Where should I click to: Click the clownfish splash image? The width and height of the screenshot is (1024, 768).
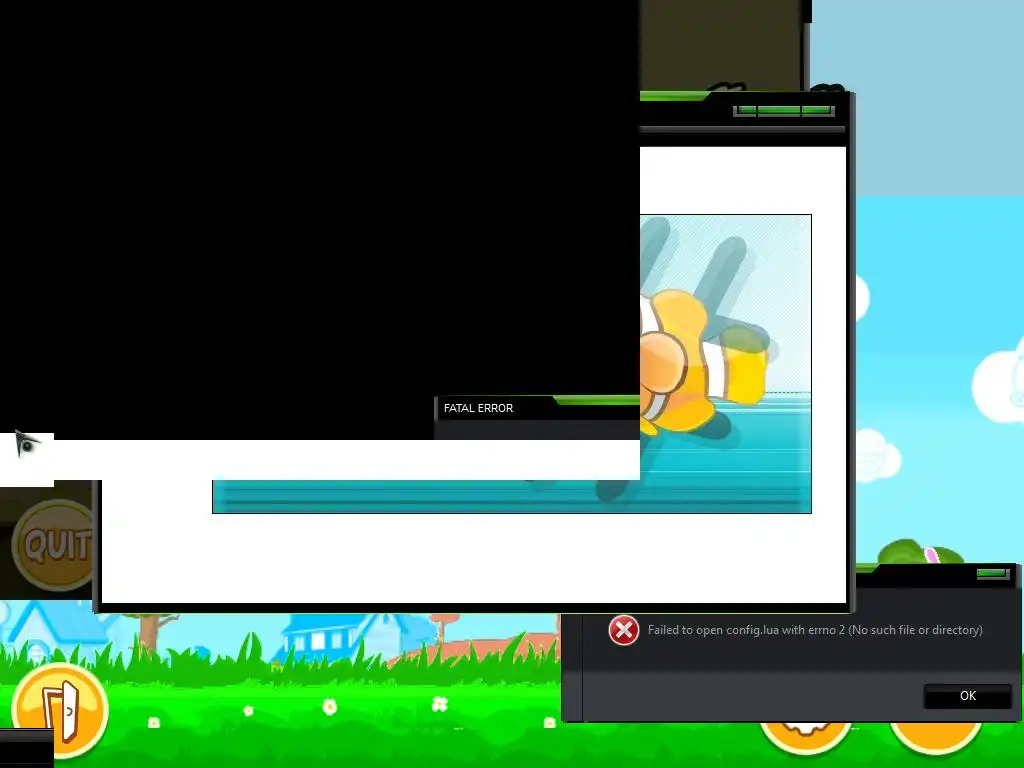[x=726, y=364]
